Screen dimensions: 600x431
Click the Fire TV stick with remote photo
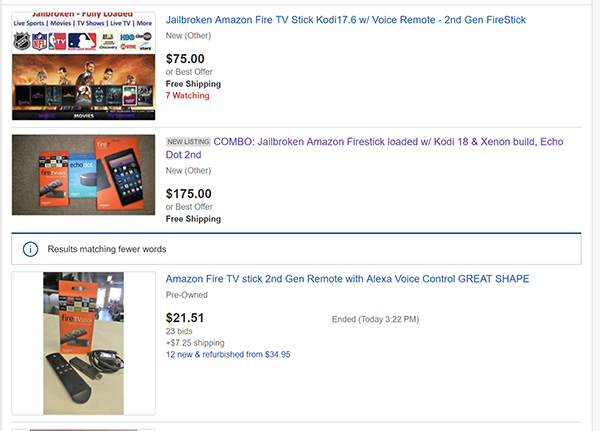[83, 343]
